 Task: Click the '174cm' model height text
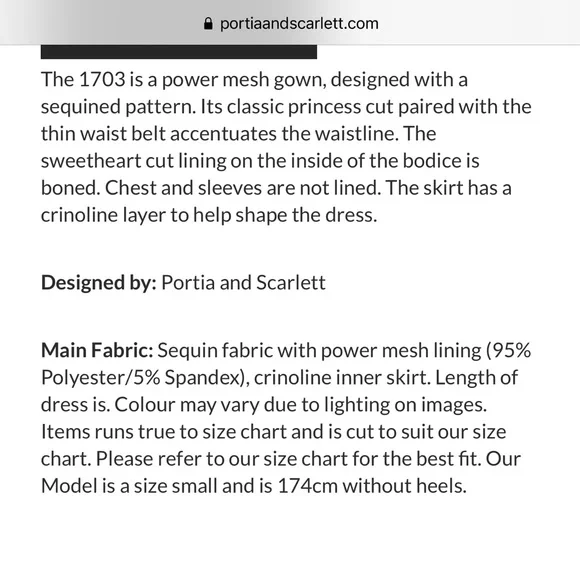click(x=308, y=486)
